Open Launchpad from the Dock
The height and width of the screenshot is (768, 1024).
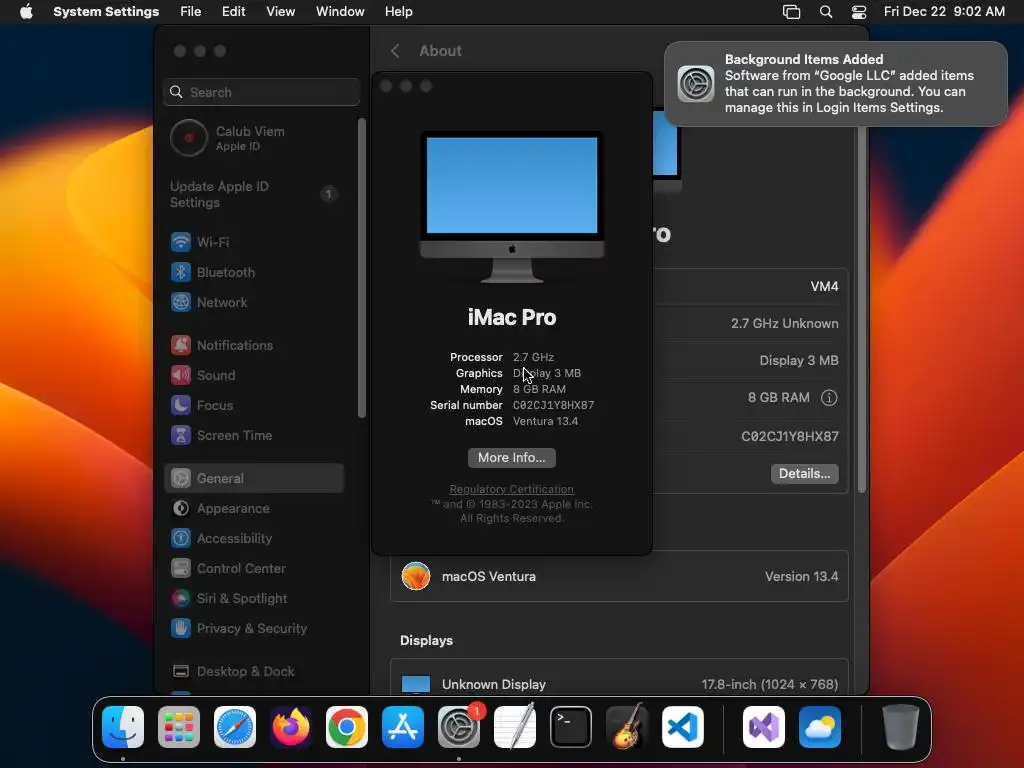click(179, 727)
